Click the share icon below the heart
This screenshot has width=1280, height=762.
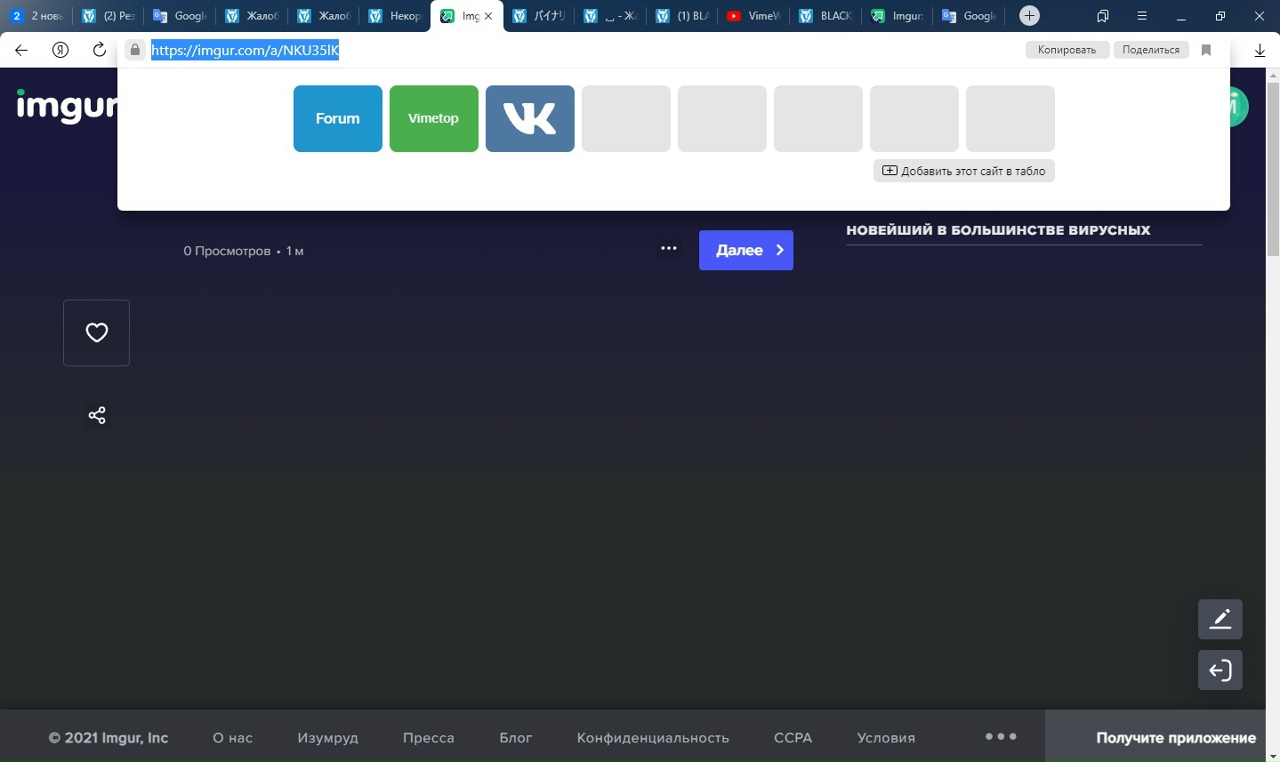pyautogui.click(x=97, y=415)
